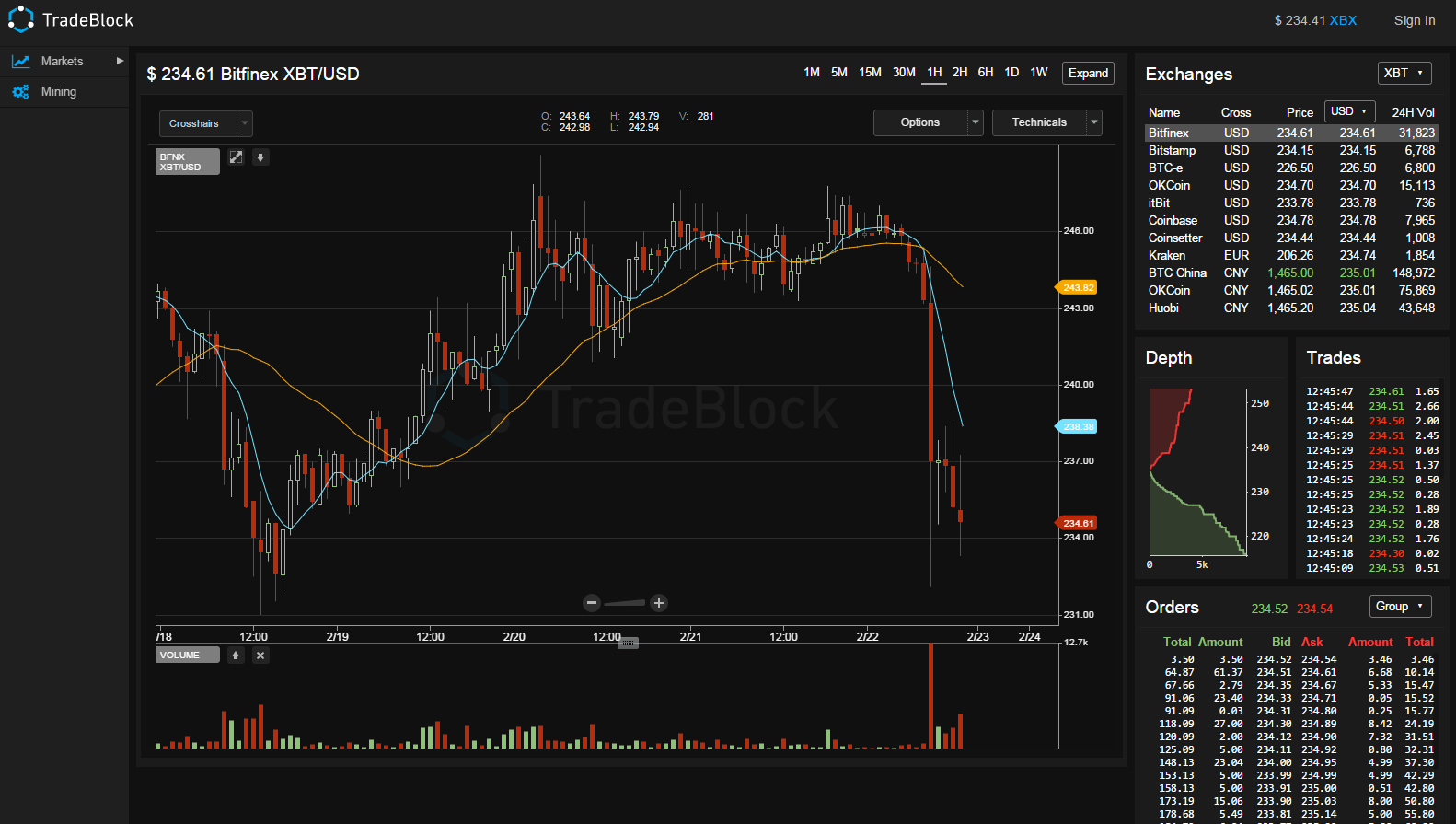The height and width of the screenshot is (824, 1456).
Task: Expand the Markets menu arrow
Action: [x=120, y=61]
